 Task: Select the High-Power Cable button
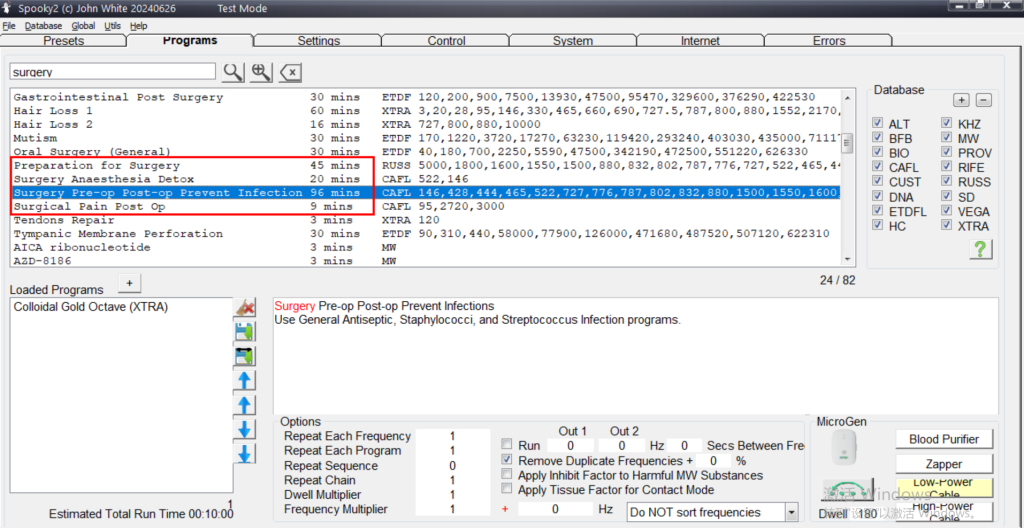tap(944, 511)
